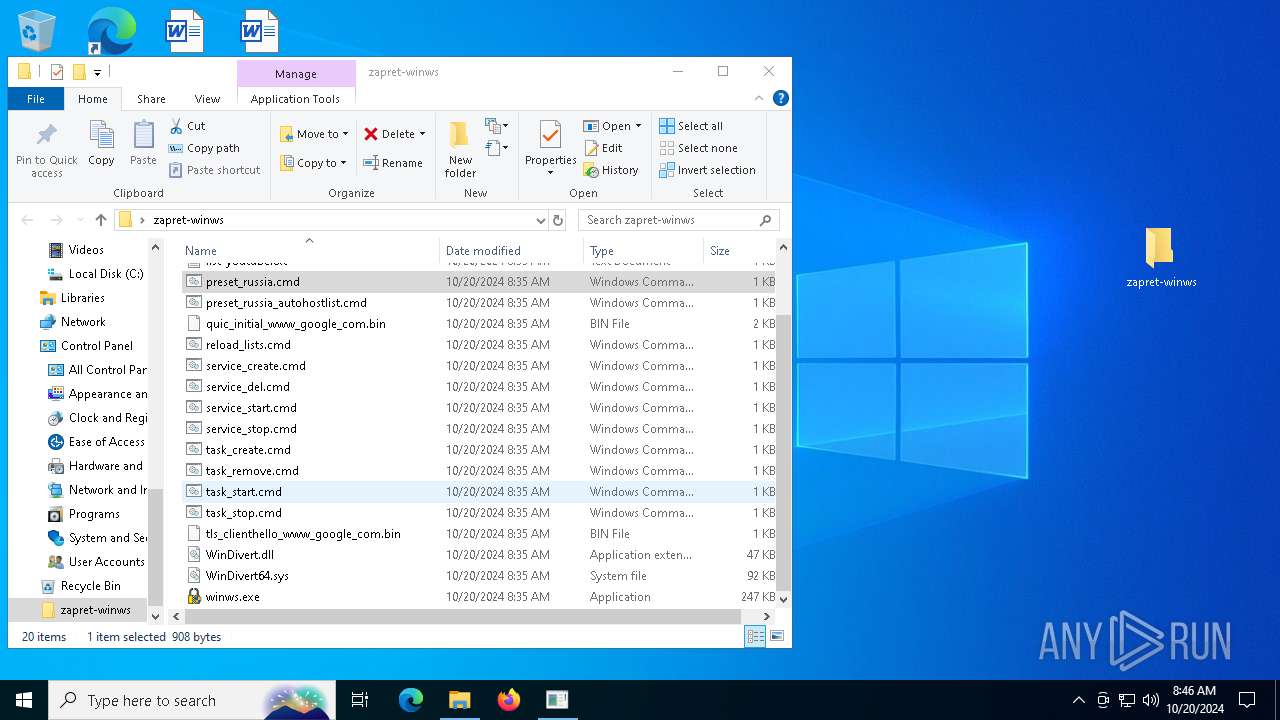Open Explorer help icon

(x=781, y=98)
